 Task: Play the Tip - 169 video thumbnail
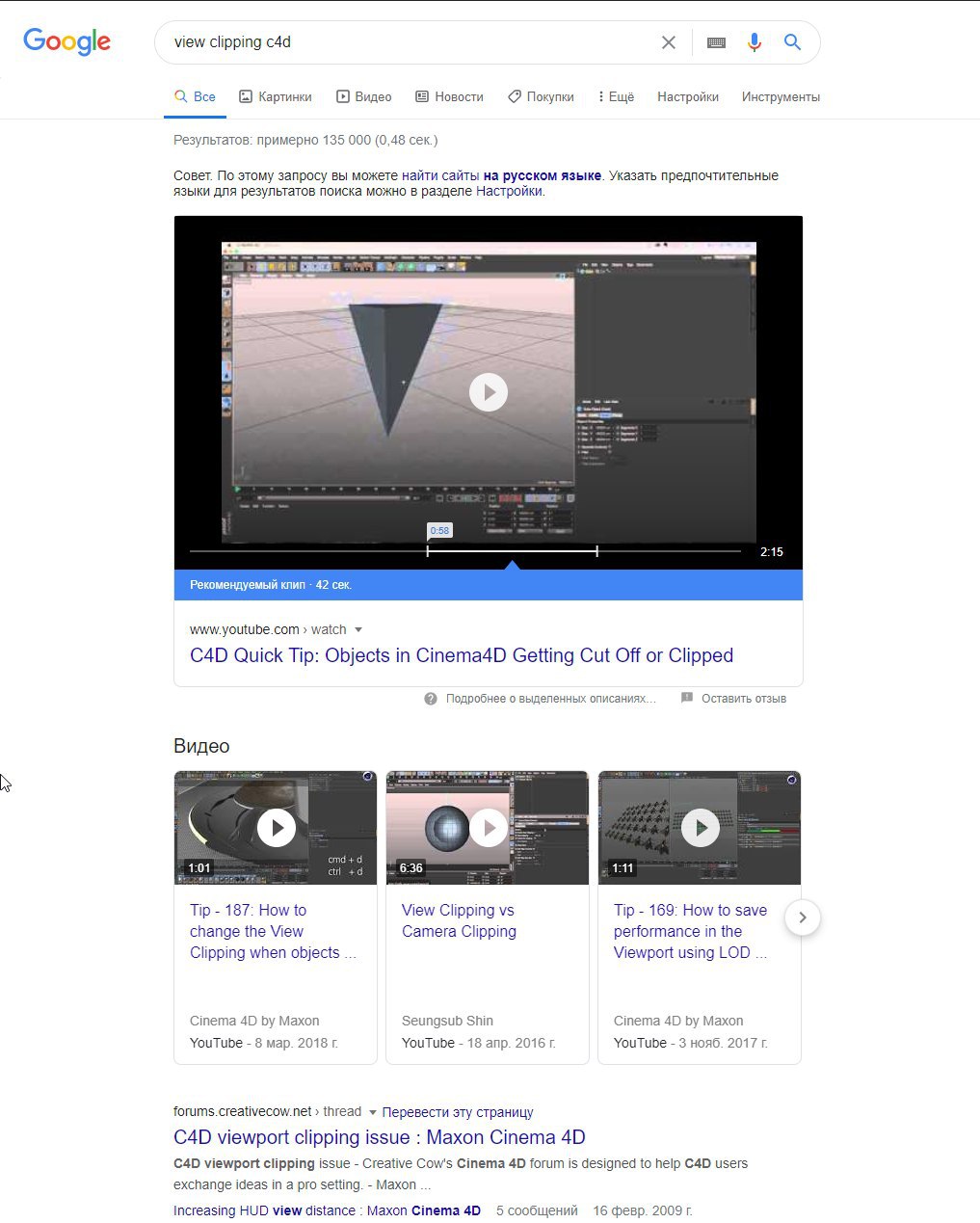tap(700, 828)
